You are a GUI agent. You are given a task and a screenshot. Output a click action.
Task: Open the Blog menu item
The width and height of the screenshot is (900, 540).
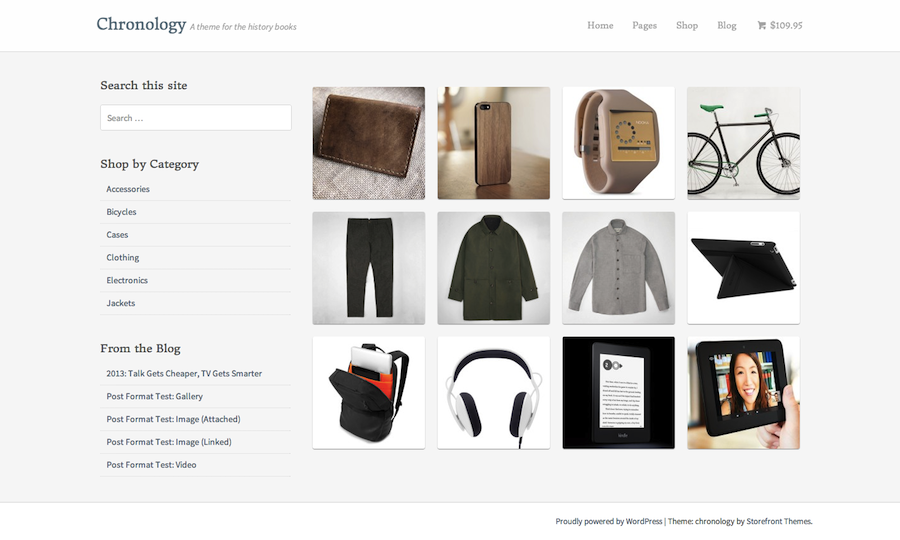[727, 25]
